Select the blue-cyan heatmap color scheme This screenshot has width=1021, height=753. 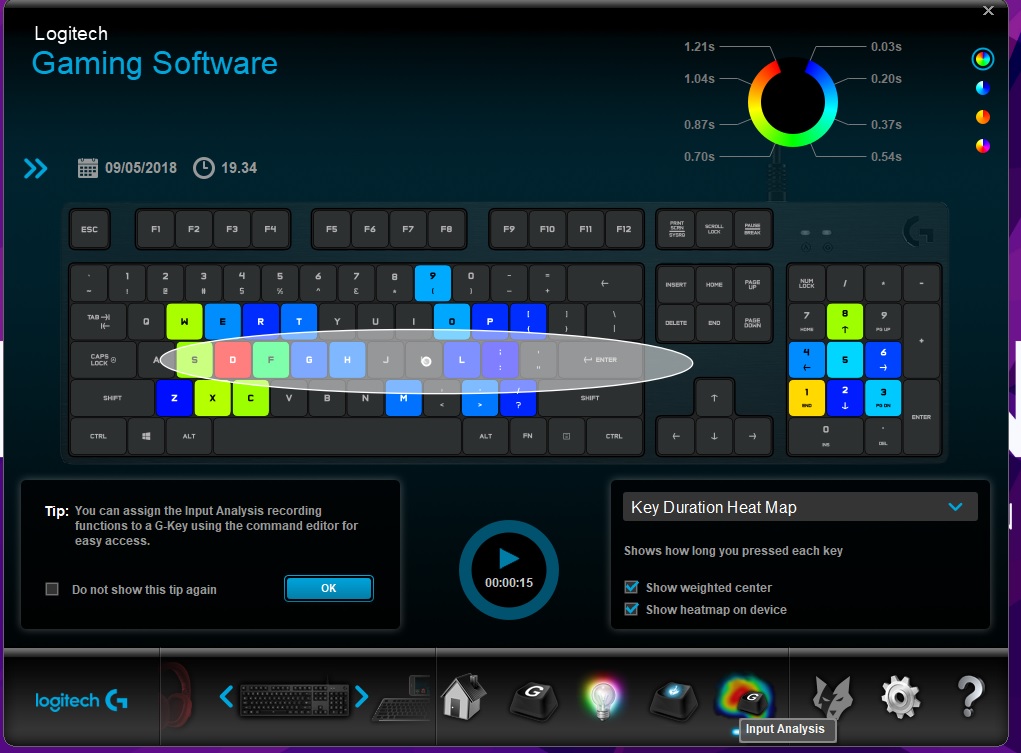983,88
